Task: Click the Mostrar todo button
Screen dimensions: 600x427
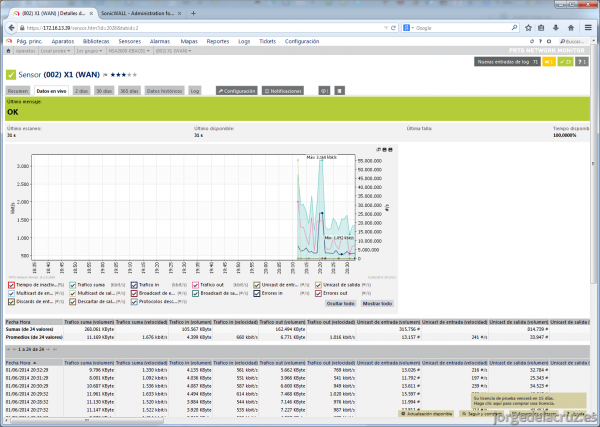Action: (x=377, y=303)
